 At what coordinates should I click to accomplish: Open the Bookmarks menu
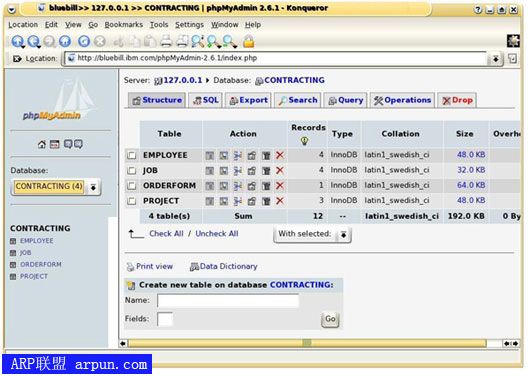[x=124, y=25]
